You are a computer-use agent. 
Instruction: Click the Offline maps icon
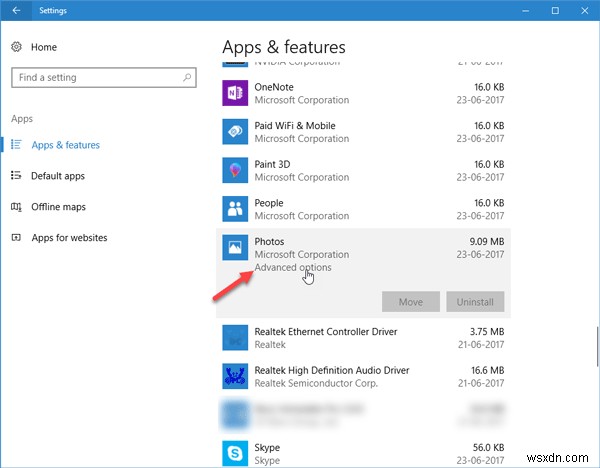coord(16,207)
